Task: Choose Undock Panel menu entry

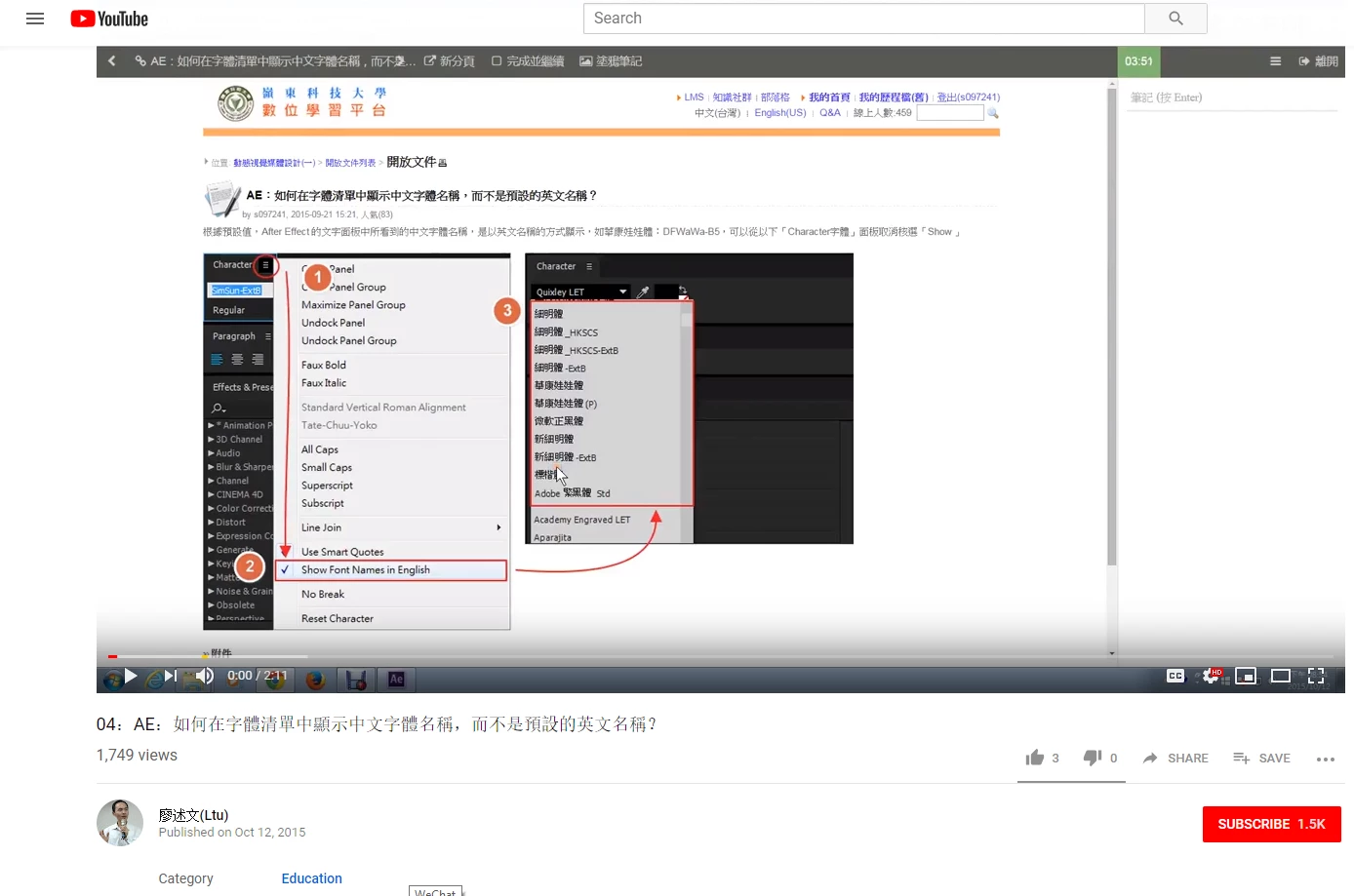Action: [x=333, y=323]
